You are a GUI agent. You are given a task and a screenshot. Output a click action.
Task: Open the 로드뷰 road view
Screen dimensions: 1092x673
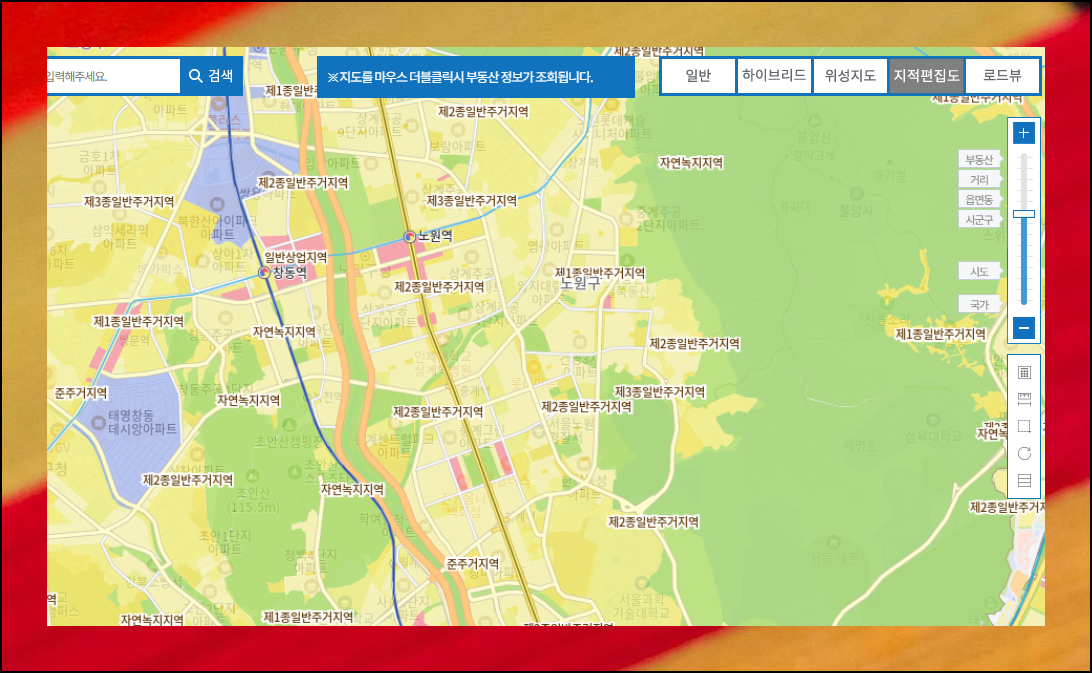(1002, 76)
